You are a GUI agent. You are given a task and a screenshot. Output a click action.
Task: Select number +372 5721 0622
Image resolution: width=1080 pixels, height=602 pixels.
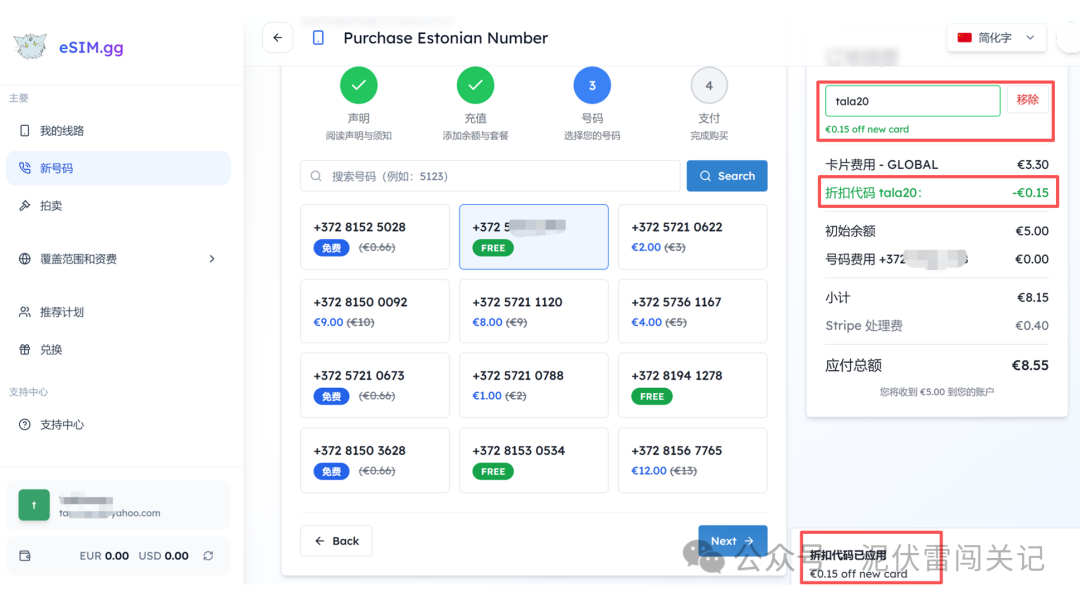[x=692, y=236]
